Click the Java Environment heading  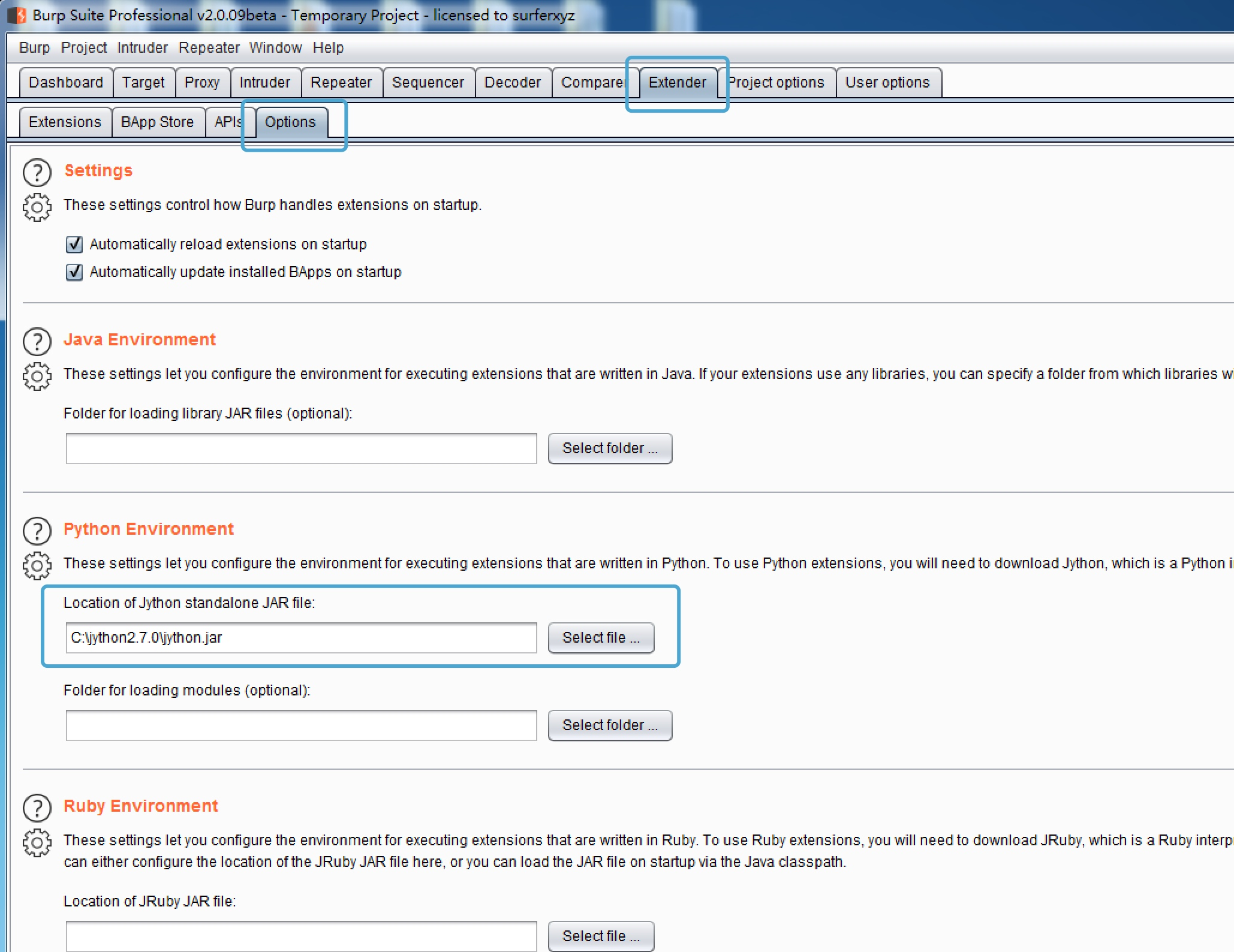tap(140, 340)
